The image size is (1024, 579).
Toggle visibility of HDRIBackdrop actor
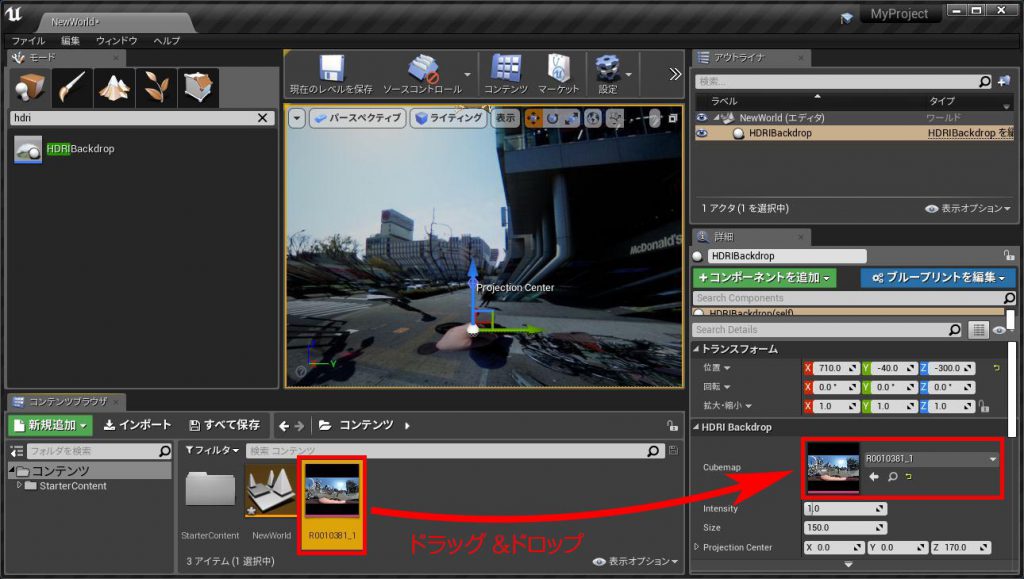coord(701,133)
